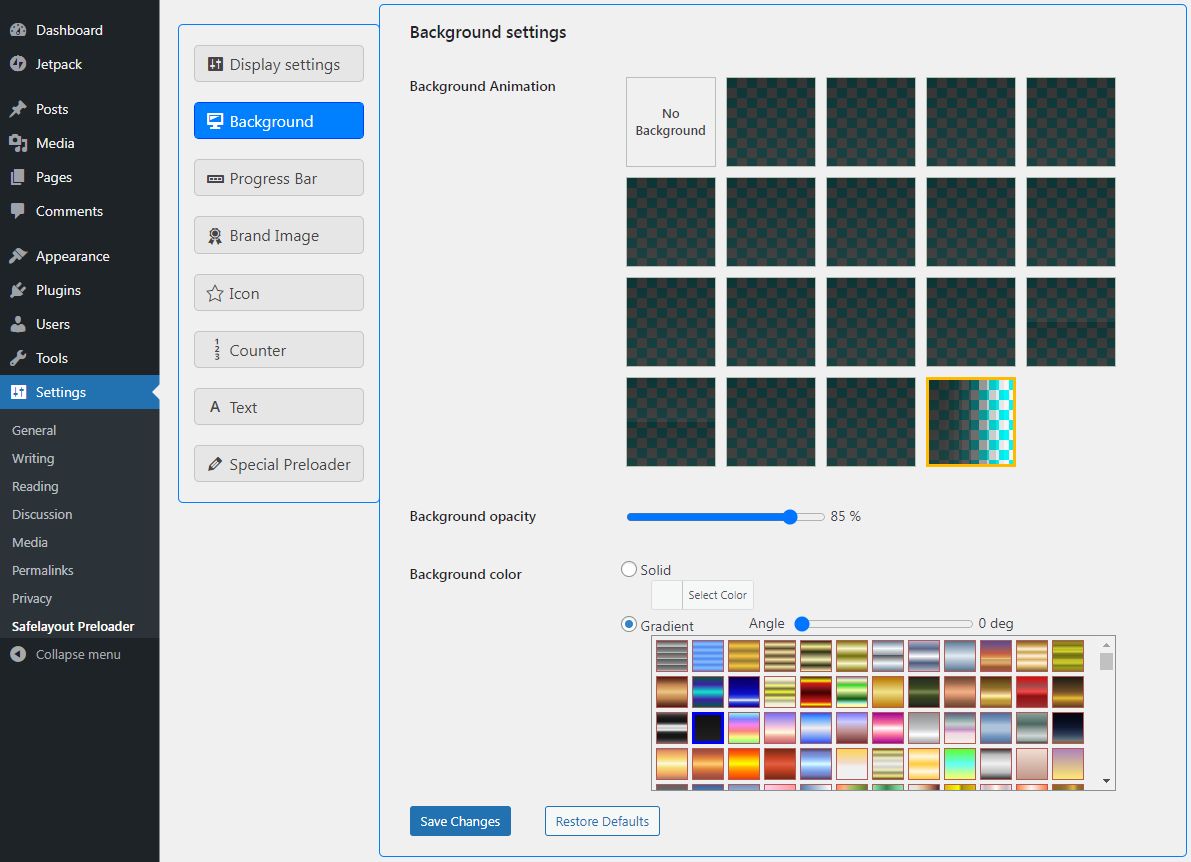
Task: Open the Special Preloader tab
Action: click(279, 464)
